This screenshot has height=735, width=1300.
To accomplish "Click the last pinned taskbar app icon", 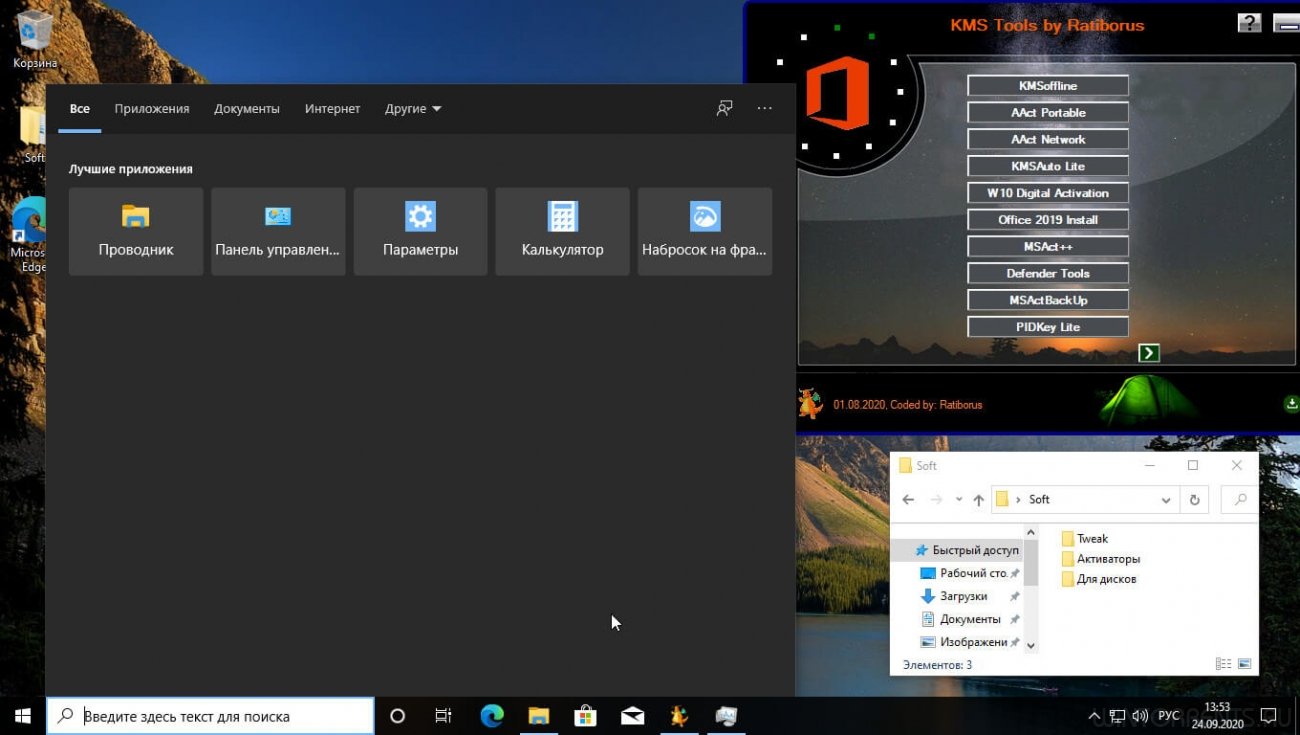I will point(726,716).
